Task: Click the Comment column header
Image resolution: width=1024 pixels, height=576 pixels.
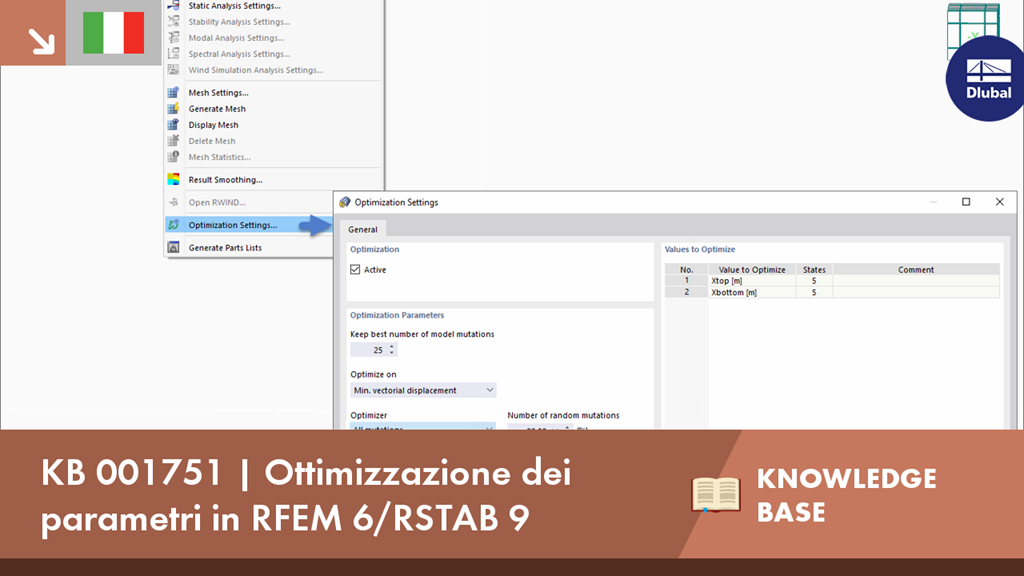Action: click(x=916, y=269)
